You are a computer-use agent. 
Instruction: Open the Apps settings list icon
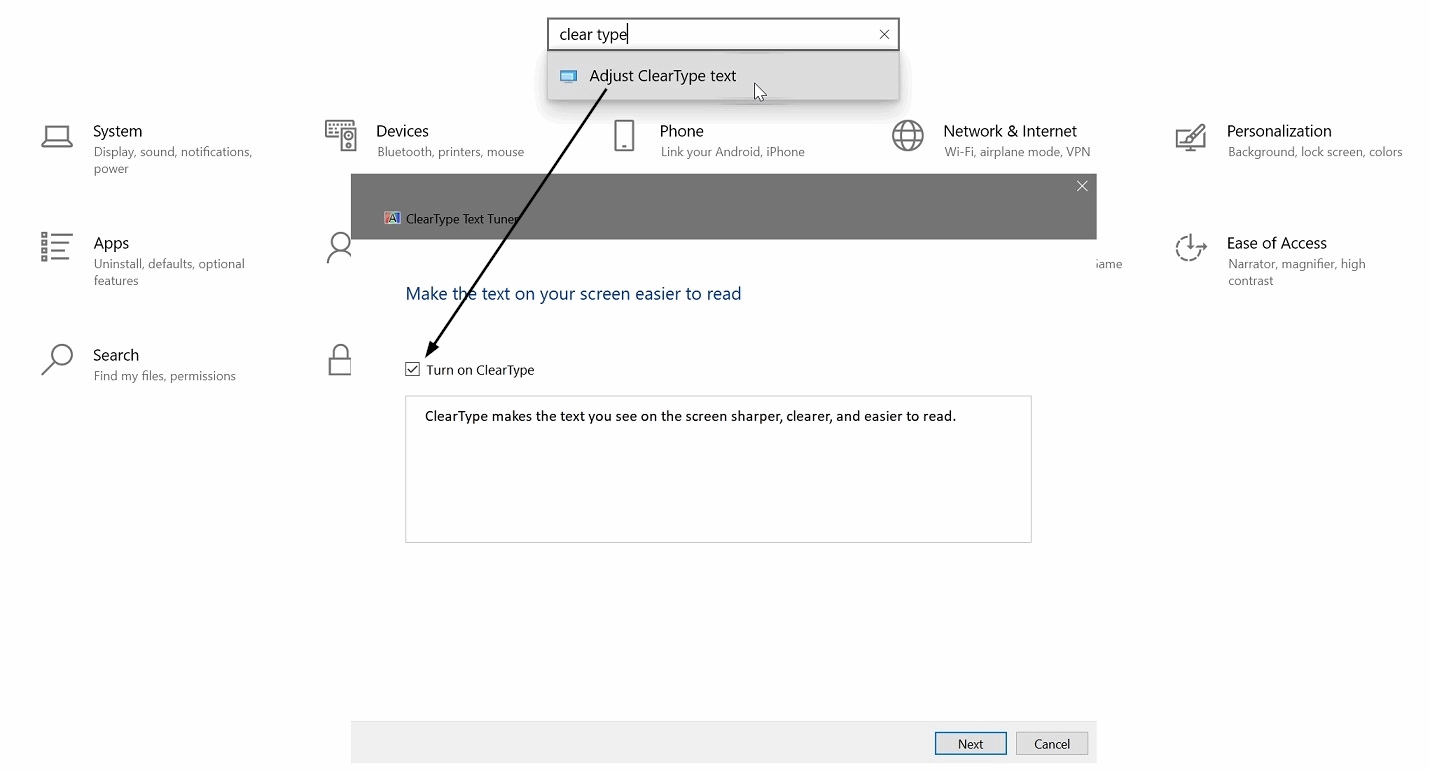pos(56,247)
